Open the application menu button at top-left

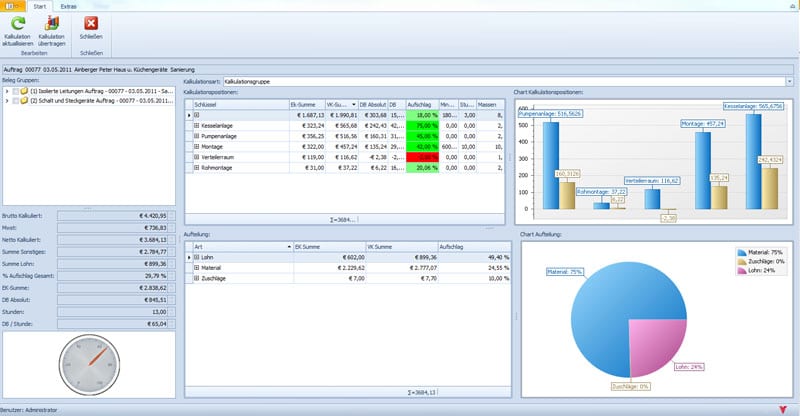[11, 5]
